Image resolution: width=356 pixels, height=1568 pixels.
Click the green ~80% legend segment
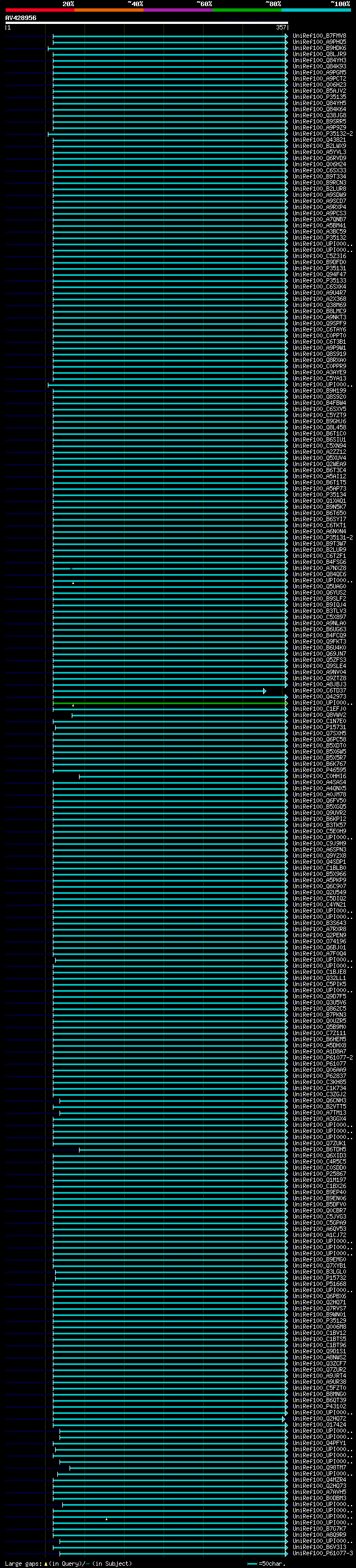tap(247, 10)
